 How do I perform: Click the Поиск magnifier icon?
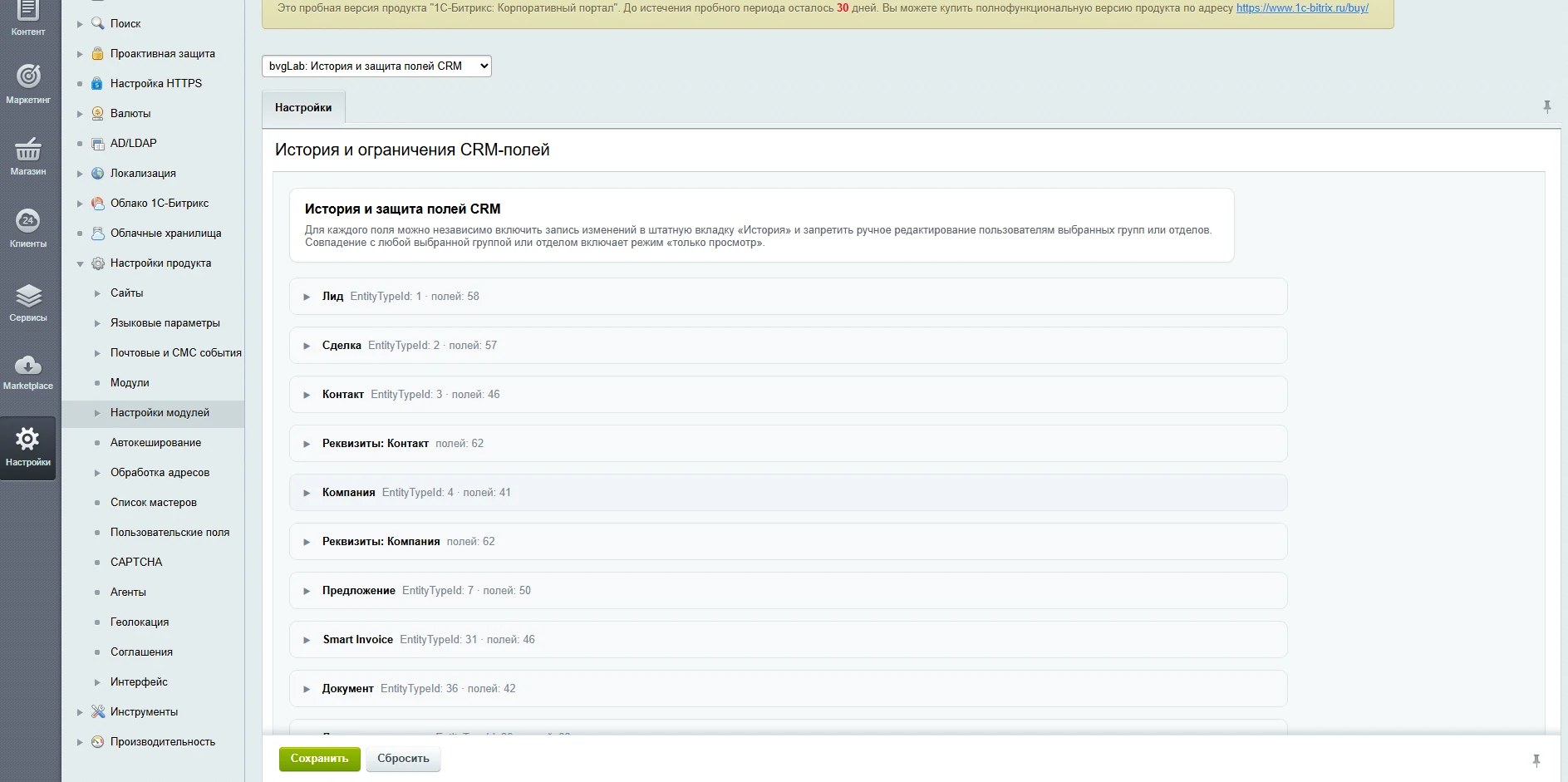(98, 23)
